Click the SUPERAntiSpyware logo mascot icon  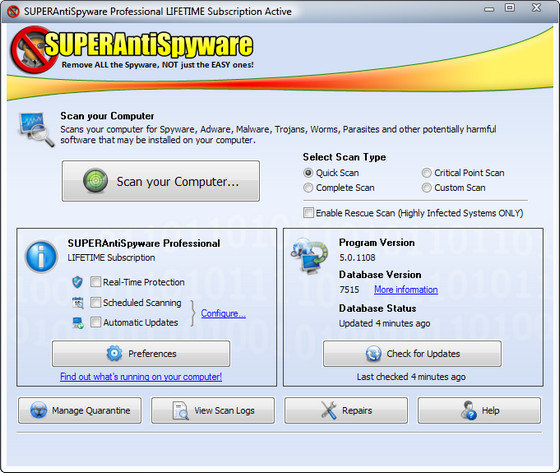(x=30, y=50)
